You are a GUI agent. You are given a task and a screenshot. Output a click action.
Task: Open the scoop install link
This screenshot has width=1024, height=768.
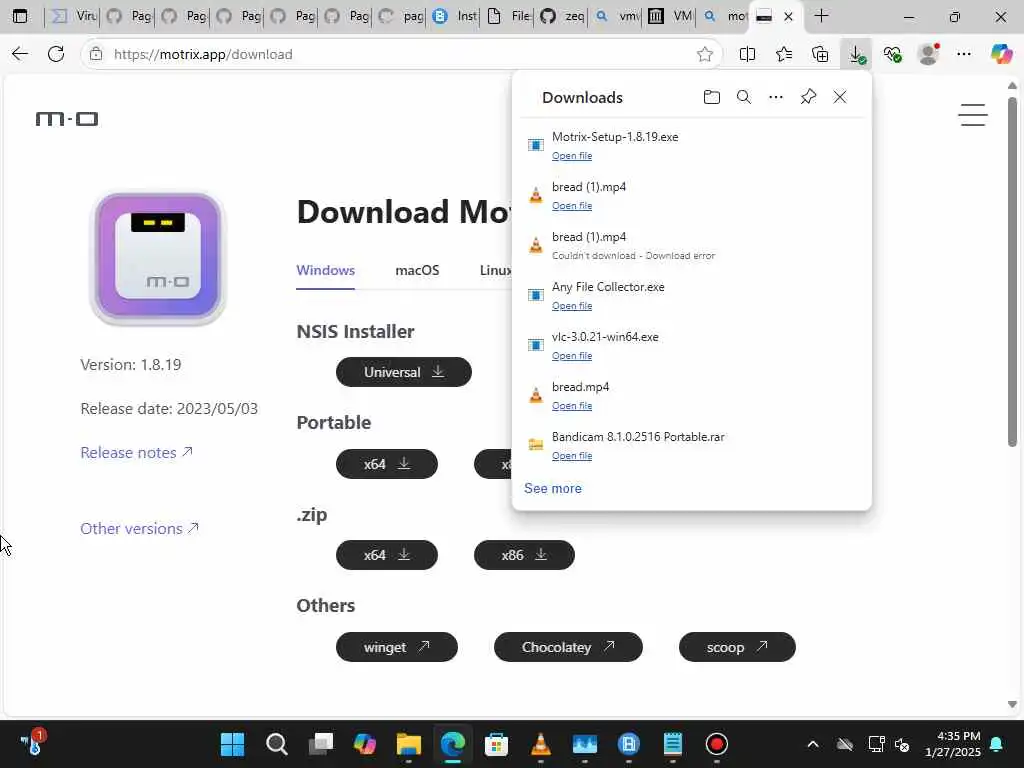coord(737,647)
